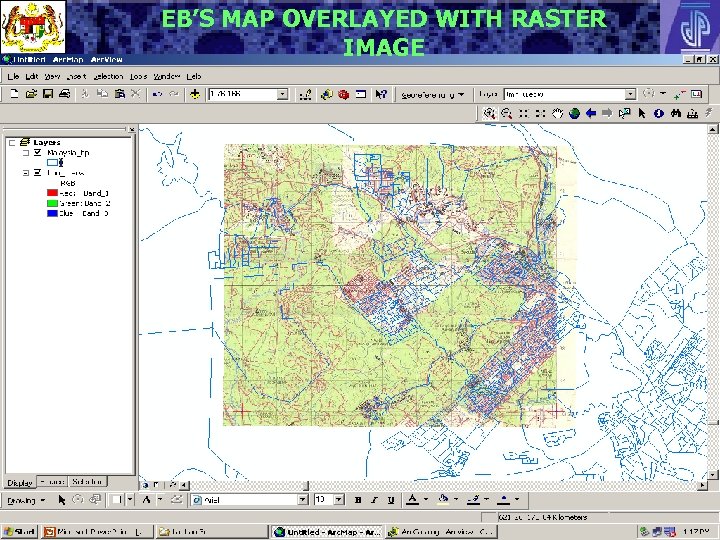Image resolution: width=720 pixels, height=540 pixels.
Task: Switch to the Display tab in table of contents
Action: pos(20,483)
